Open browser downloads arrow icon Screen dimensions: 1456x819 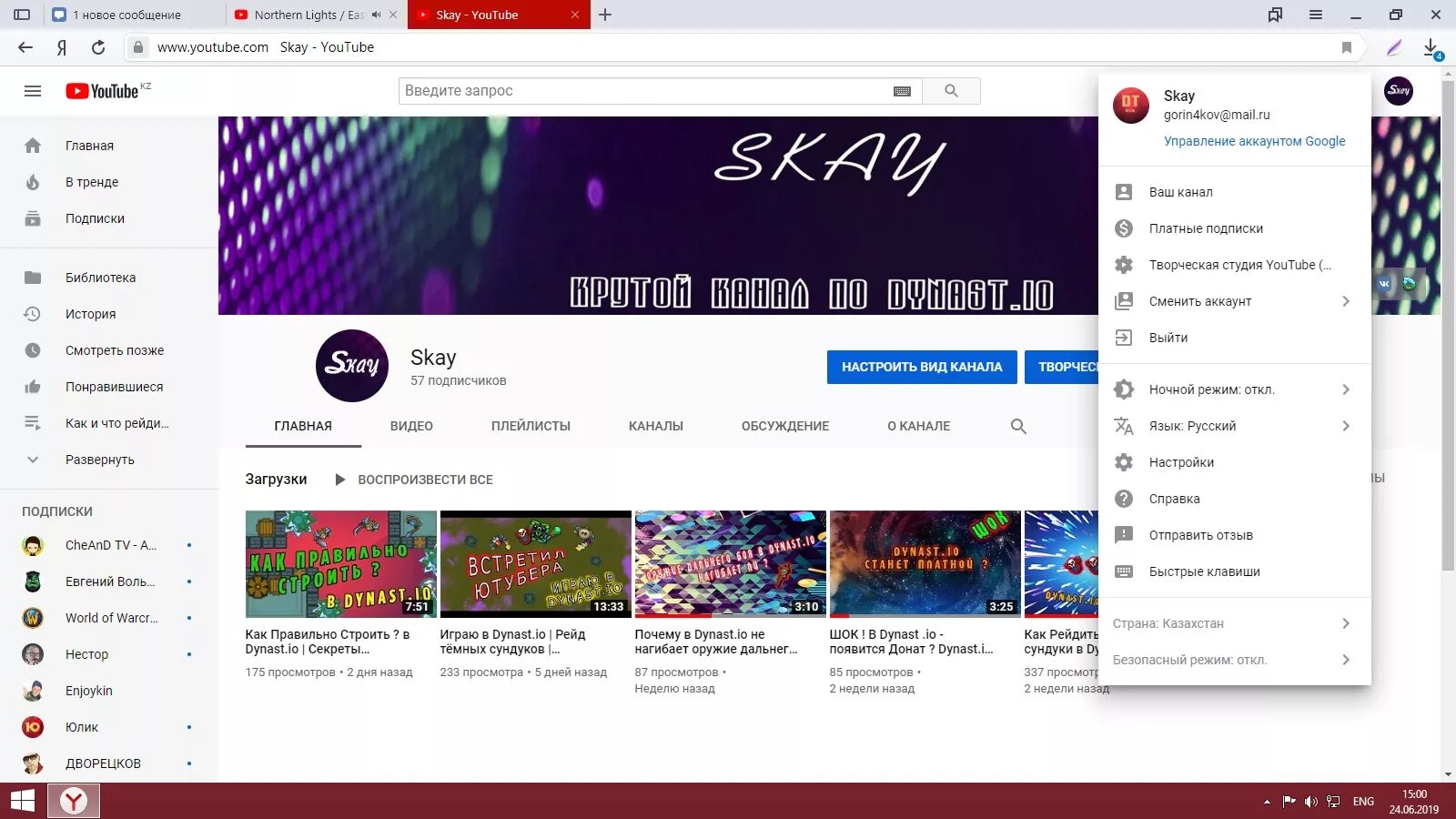1431,47
